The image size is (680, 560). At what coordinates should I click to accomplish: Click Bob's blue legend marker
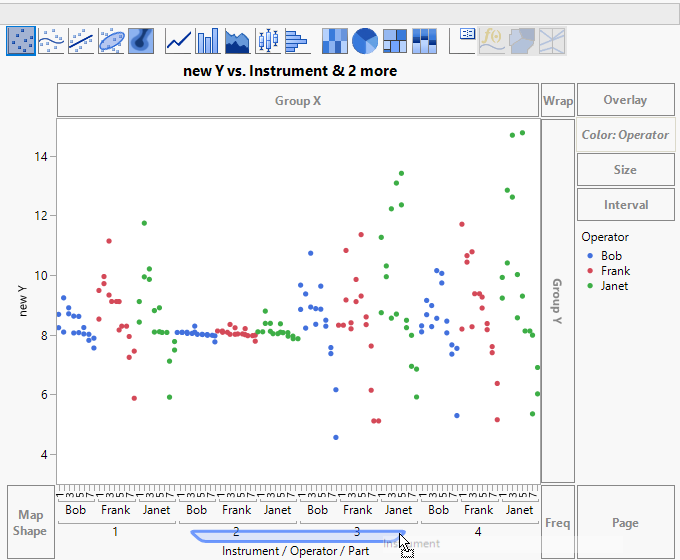point(590,256)
